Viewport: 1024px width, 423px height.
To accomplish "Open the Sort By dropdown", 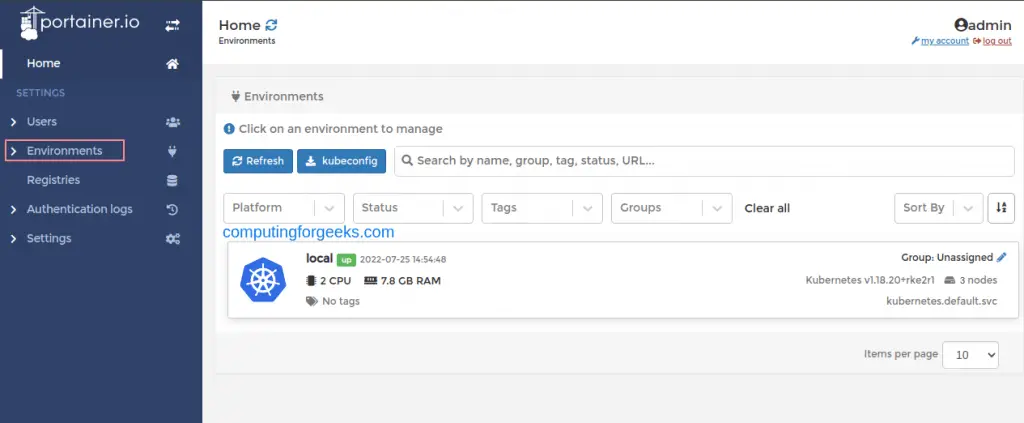I will coord(938,208).
